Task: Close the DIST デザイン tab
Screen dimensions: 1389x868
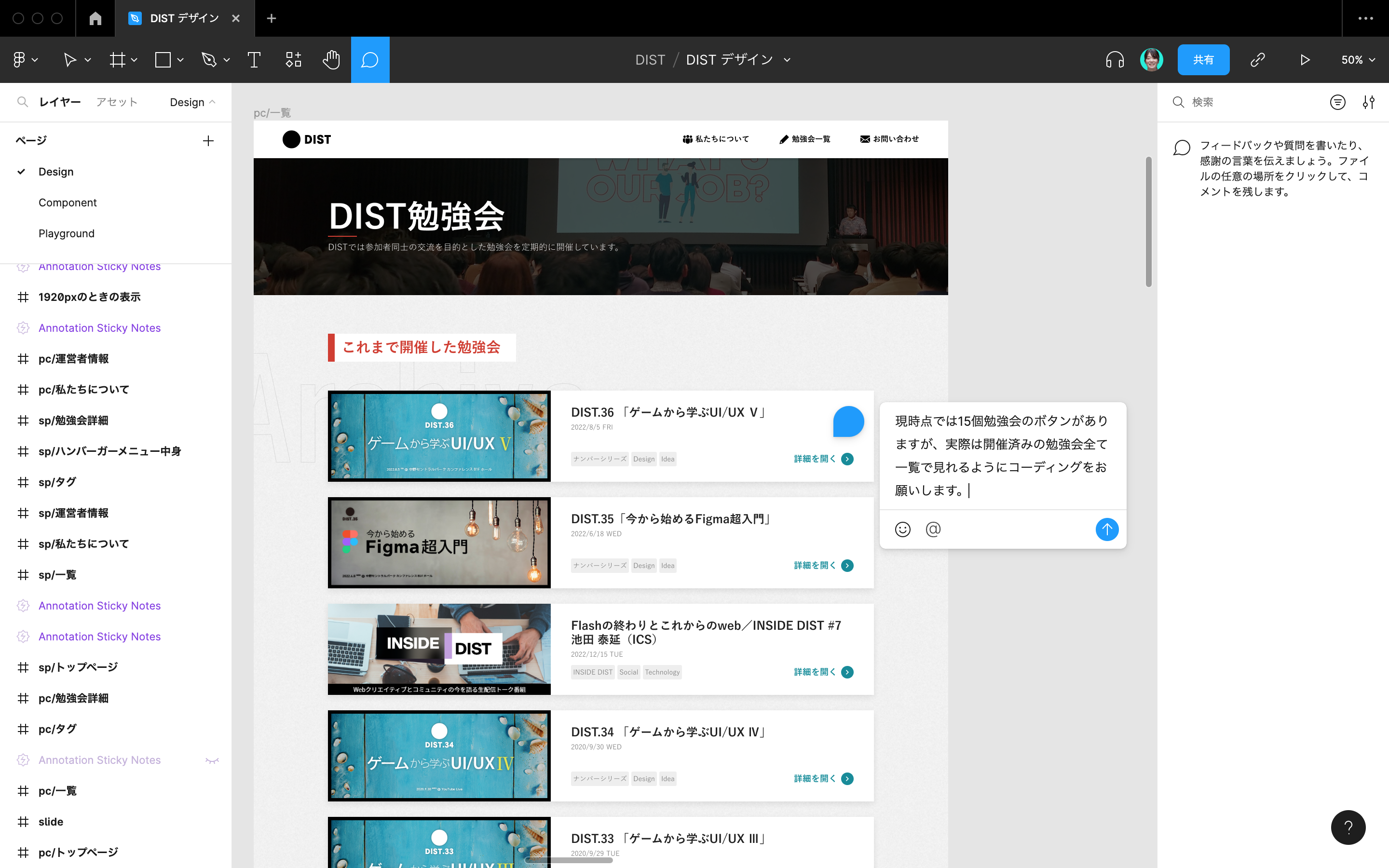Action: 235,18
